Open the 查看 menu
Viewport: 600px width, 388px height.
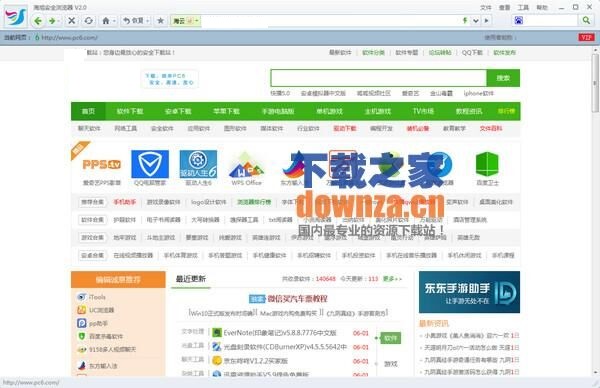(504, 7)
